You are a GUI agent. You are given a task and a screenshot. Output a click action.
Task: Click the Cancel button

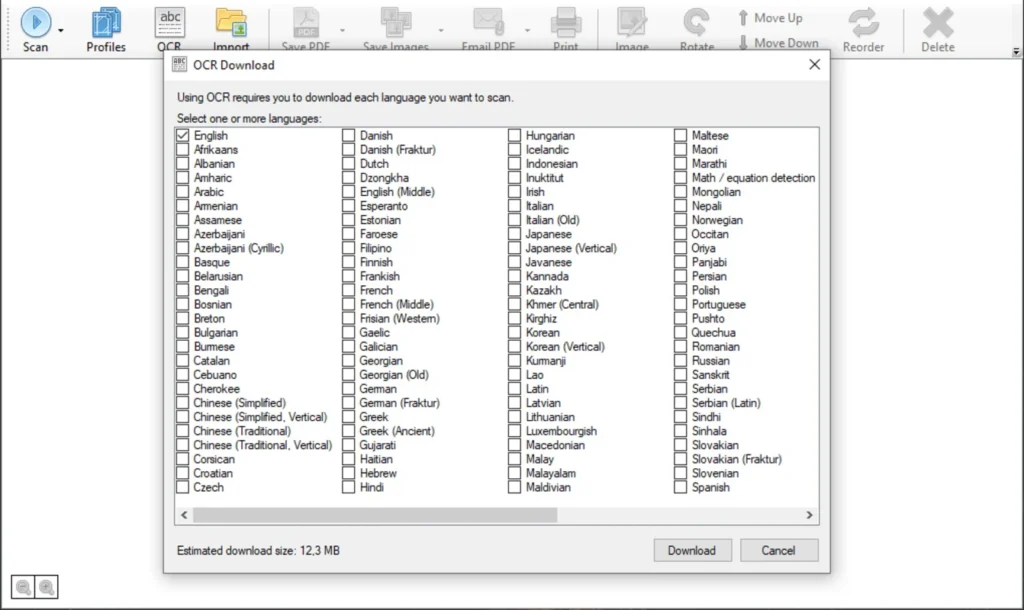(778, 550)
